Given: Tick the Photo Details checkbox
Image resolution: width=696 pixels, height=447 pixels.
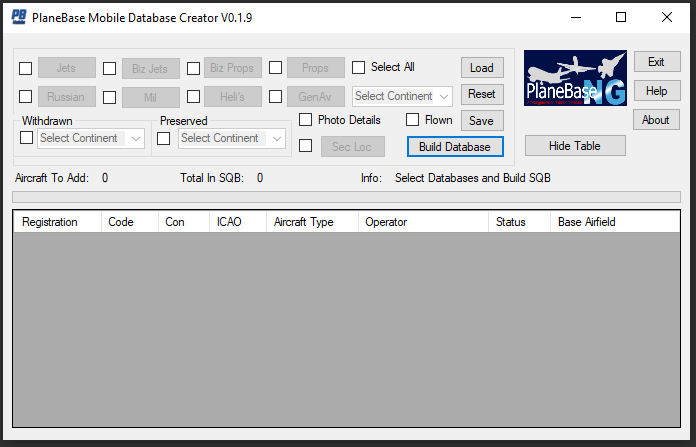Looking at the screenshot, I should tap(306, 120).
